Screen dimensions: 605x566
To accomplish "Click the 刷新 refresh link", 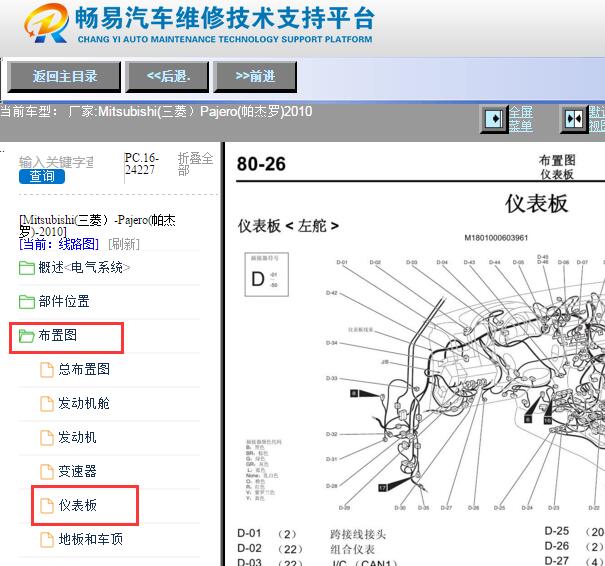I will [124, 244].
